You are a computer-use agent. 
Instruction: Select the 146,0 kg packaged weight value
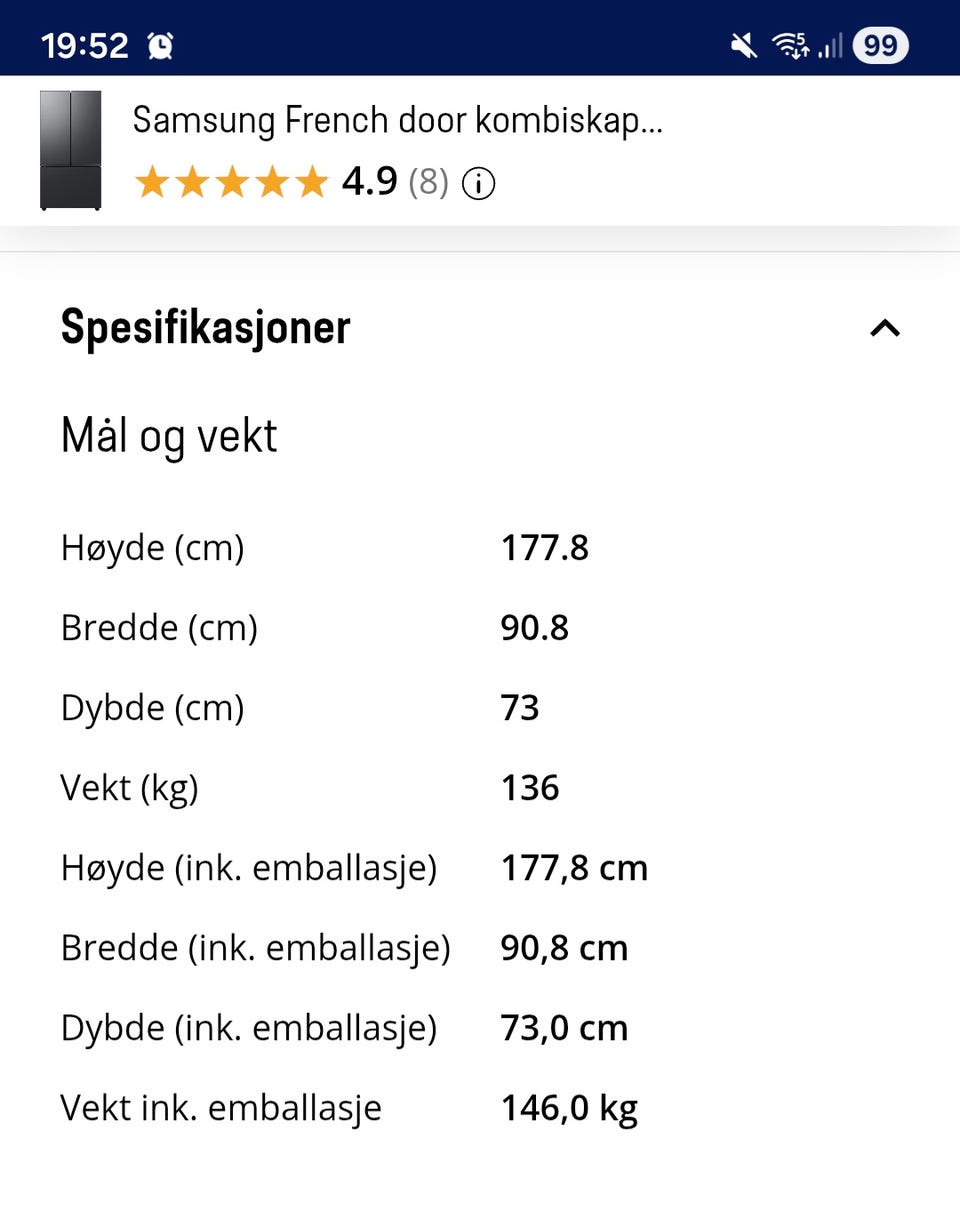coord(568,1108)
